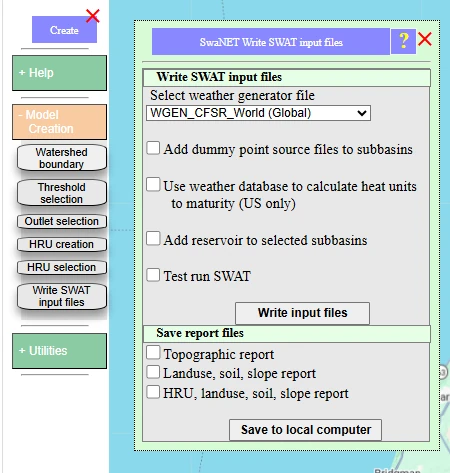Open the weather generator file dropdown
Image resolution: width=450 pixels, height=473 pixels.
tap(258, 113)
